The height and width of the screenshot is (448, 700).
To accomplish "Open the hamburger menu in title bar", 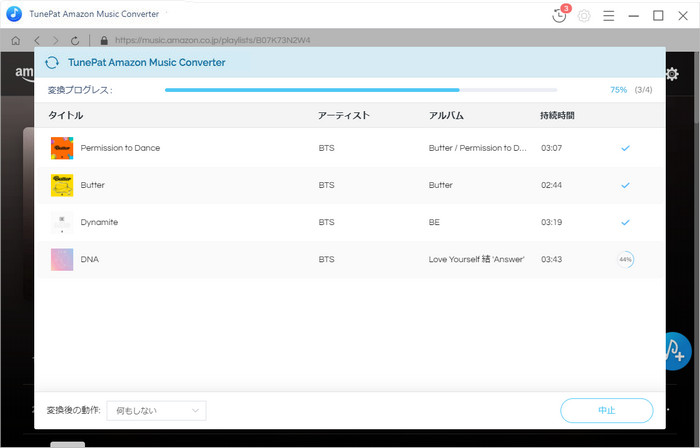I will [608, 16].
